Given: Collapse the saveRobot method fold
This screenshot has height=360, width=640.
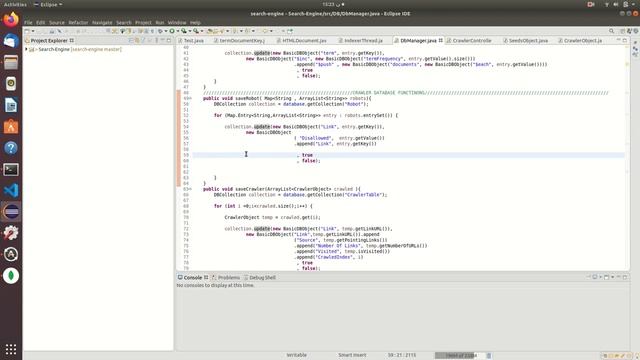Looking at the screenshot, I should coord(190,98).
